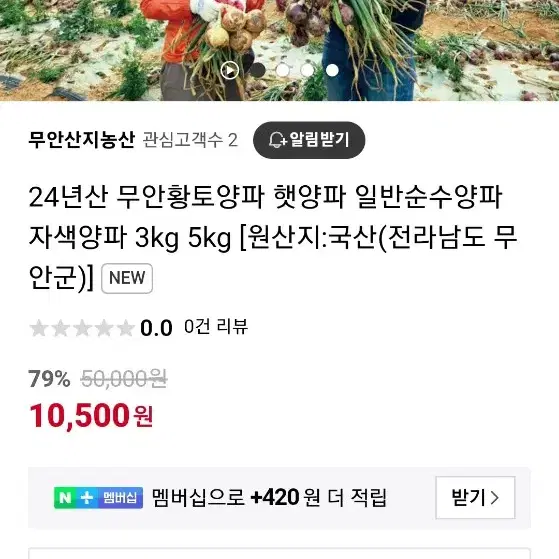
Task: Tap the video play indicator in carousel
Action: (x=230, y=70)
